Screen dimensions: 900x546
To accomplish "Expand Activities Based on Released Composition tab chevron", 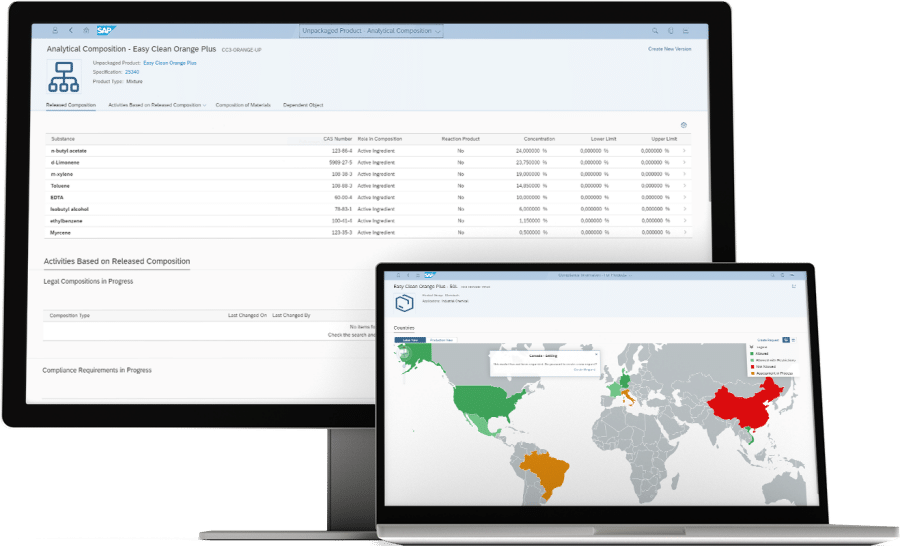I will pos(204,106).
